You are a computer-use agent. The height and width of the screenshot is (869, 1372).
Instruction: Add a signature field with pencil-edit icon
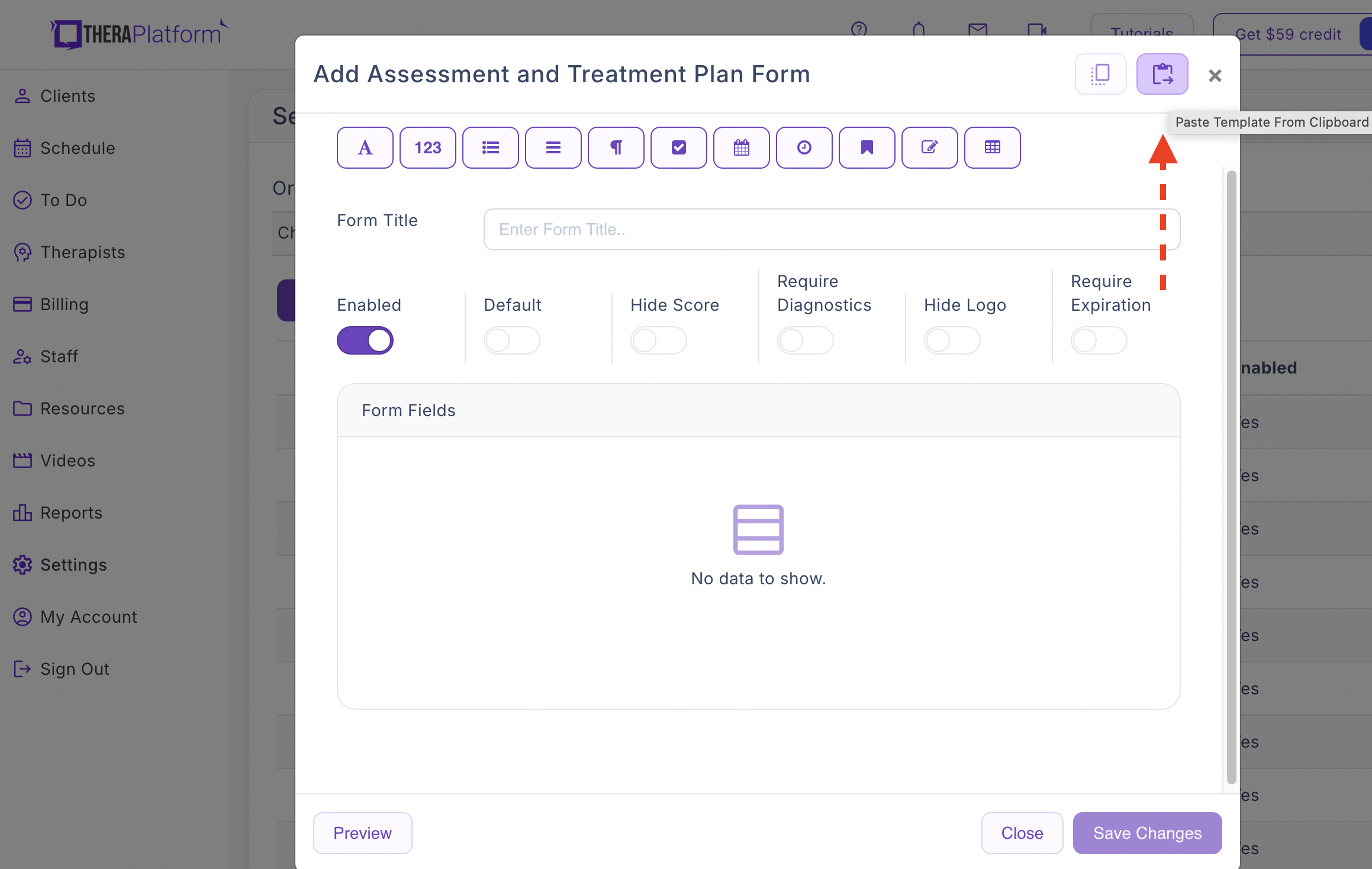point(929,147)
